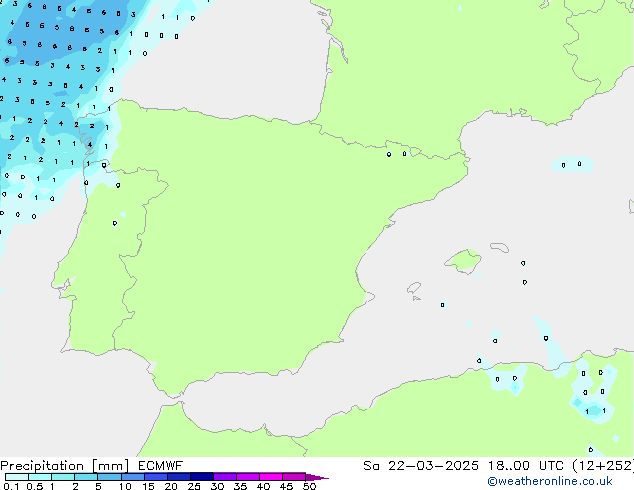This screenshot has width=634, height=490.
Task: Click the '18..00 UTC' time label
Action: 526,466
